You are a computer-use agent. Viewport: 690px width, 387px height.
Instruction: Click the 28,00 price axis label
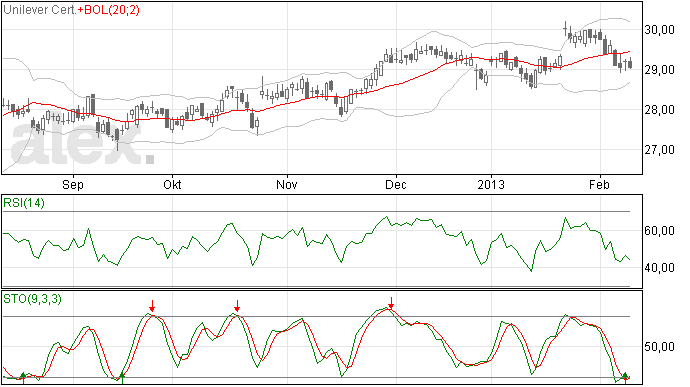[x=659, y=110]
